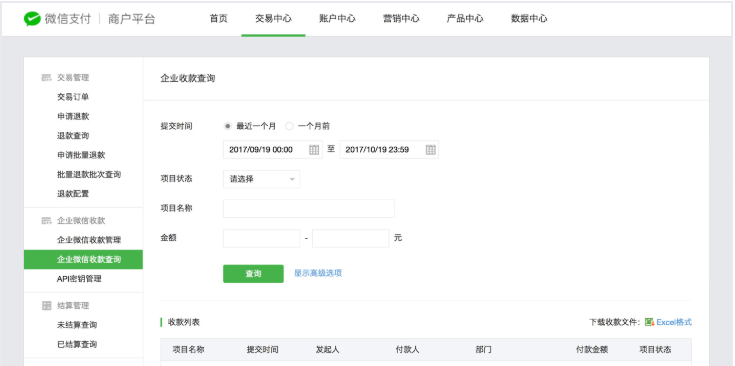Viewport: 735px width, 366px height.
Task: Click the green 查询 button
Action: pyautogui.click(x=253, y=274)
